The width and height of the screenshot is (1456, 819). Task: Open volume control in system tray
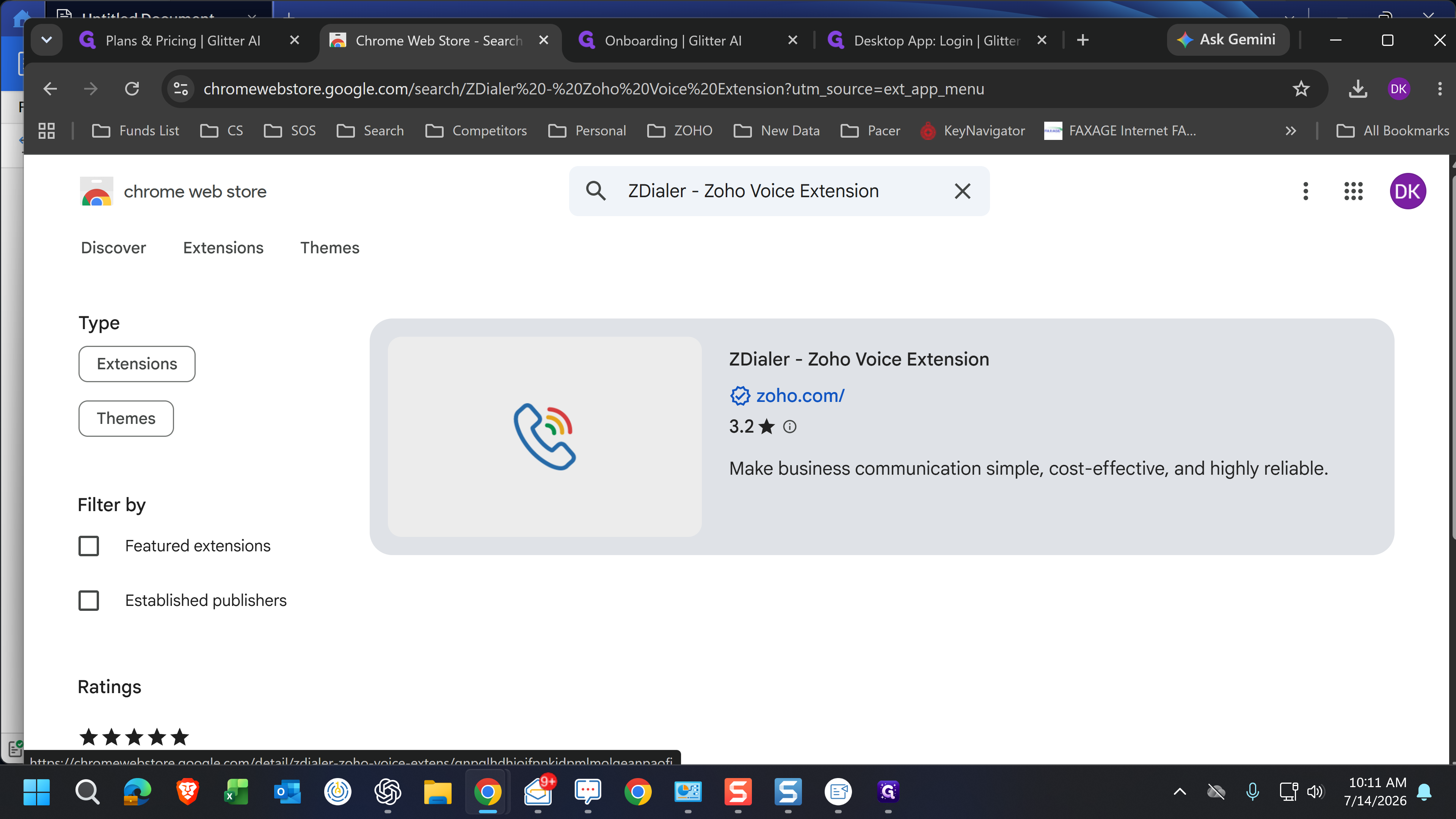pyautogui.click(x=1315, y=791)
